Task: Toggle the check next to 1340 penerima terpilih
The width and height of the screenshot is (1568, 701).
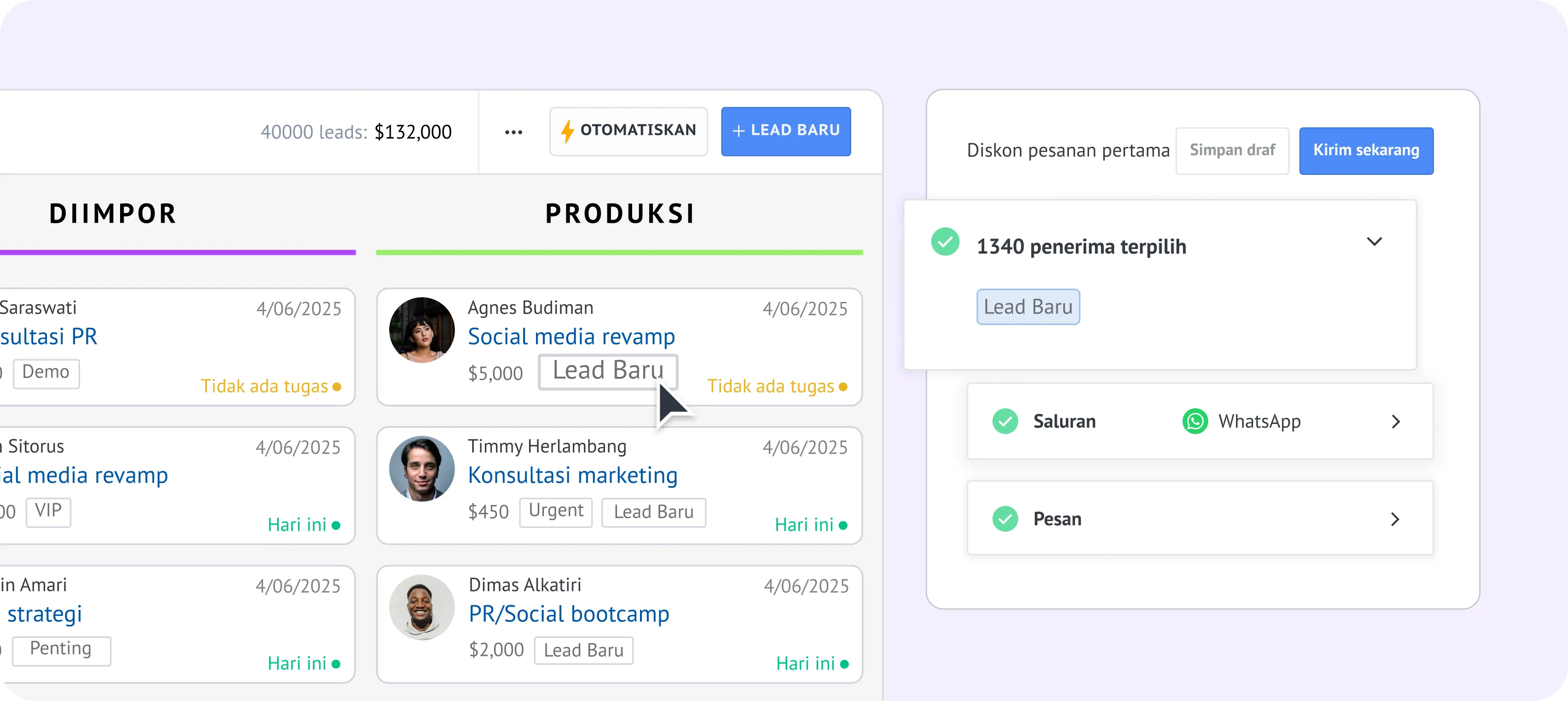Action: tap(945, 242)
